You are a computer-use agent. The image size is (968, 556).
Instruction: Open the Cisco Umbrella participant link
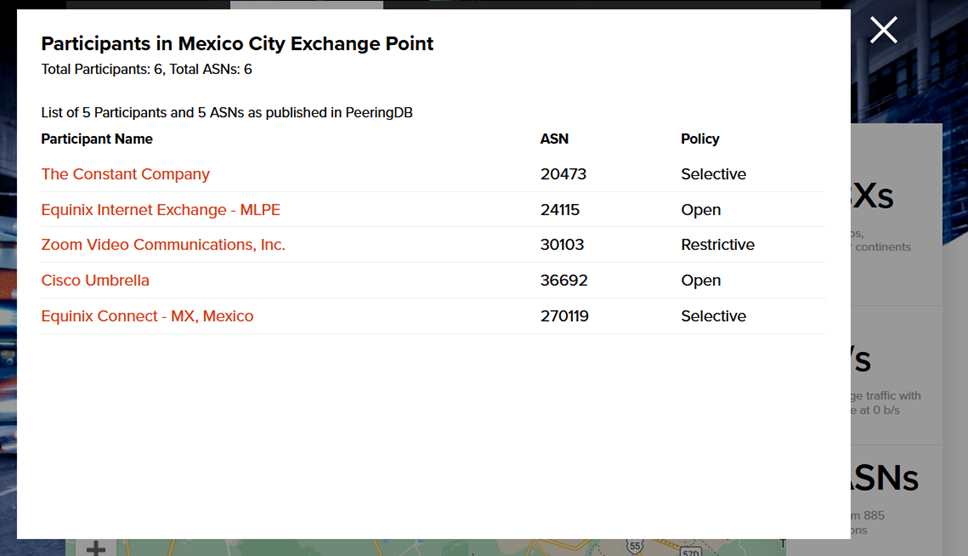[95, 280]
